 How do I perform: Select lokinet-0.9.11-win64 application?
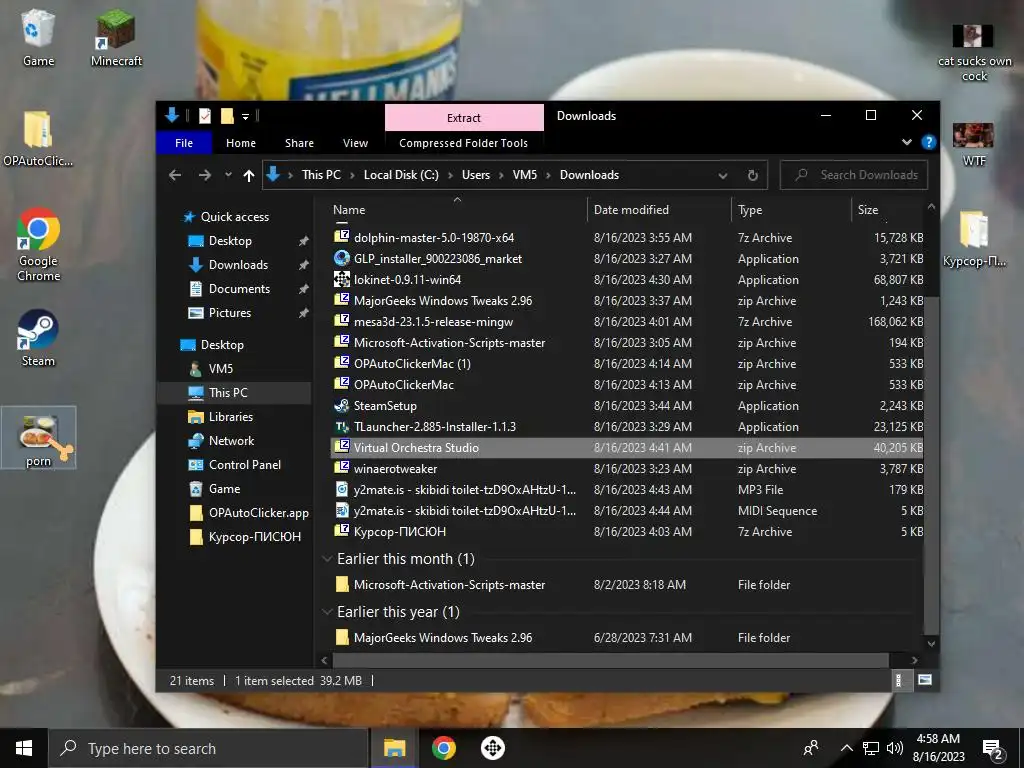point(627,280)
